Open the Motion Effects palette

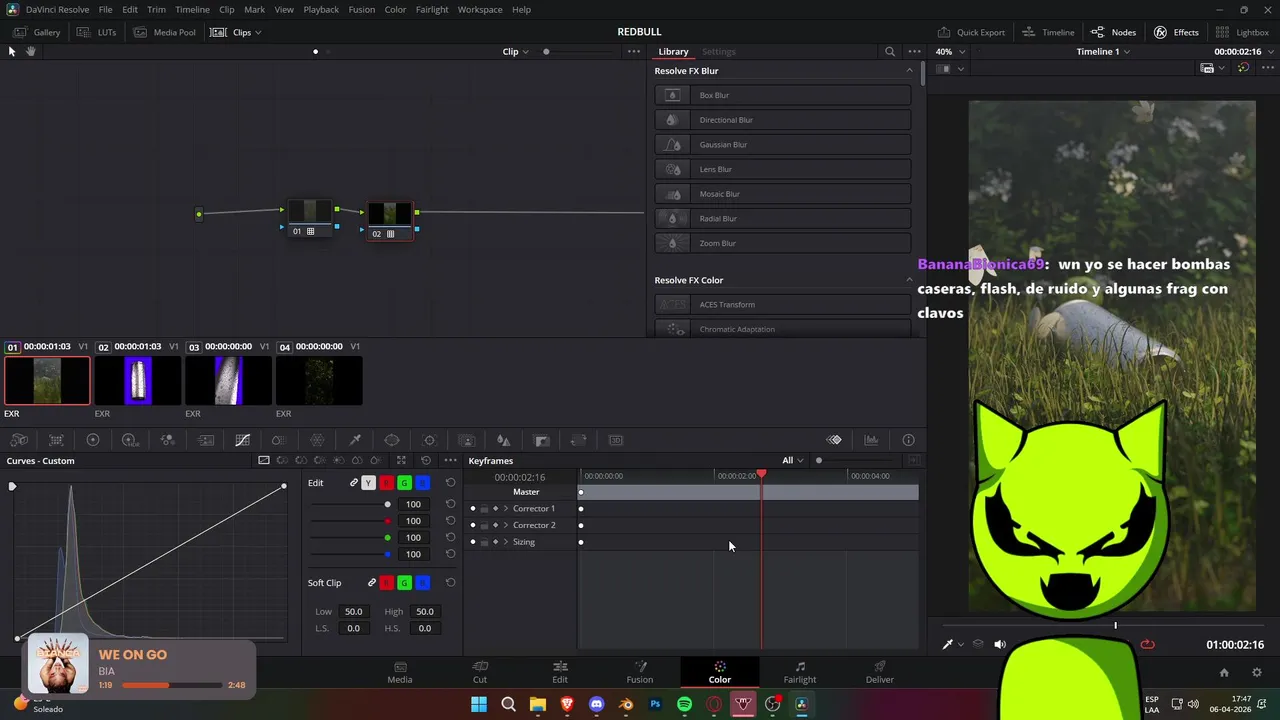[x=205, y=440]
